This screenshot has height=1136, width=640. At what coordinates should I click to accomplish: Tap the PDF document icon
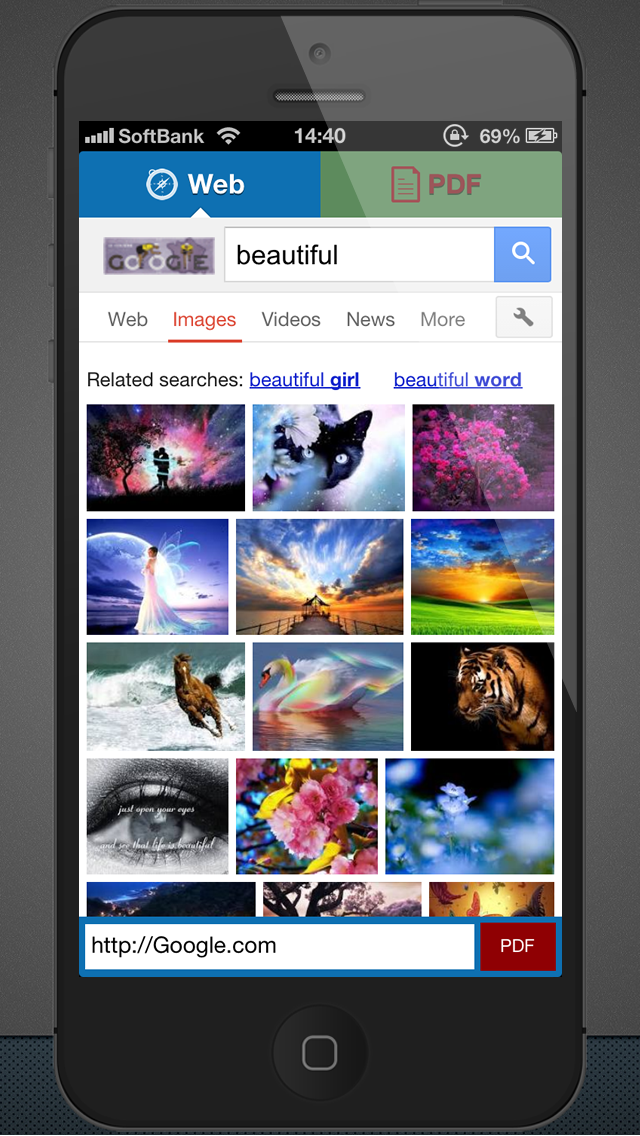tap(405, 184)
